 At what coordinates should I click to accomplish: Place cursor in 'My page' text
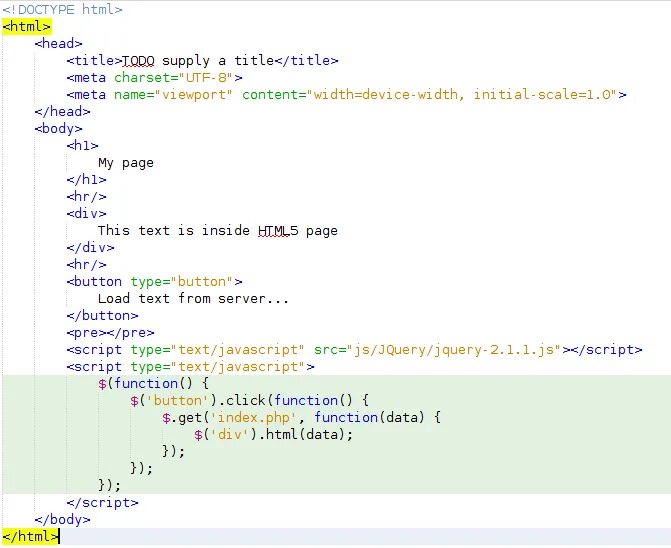point(126,163)
